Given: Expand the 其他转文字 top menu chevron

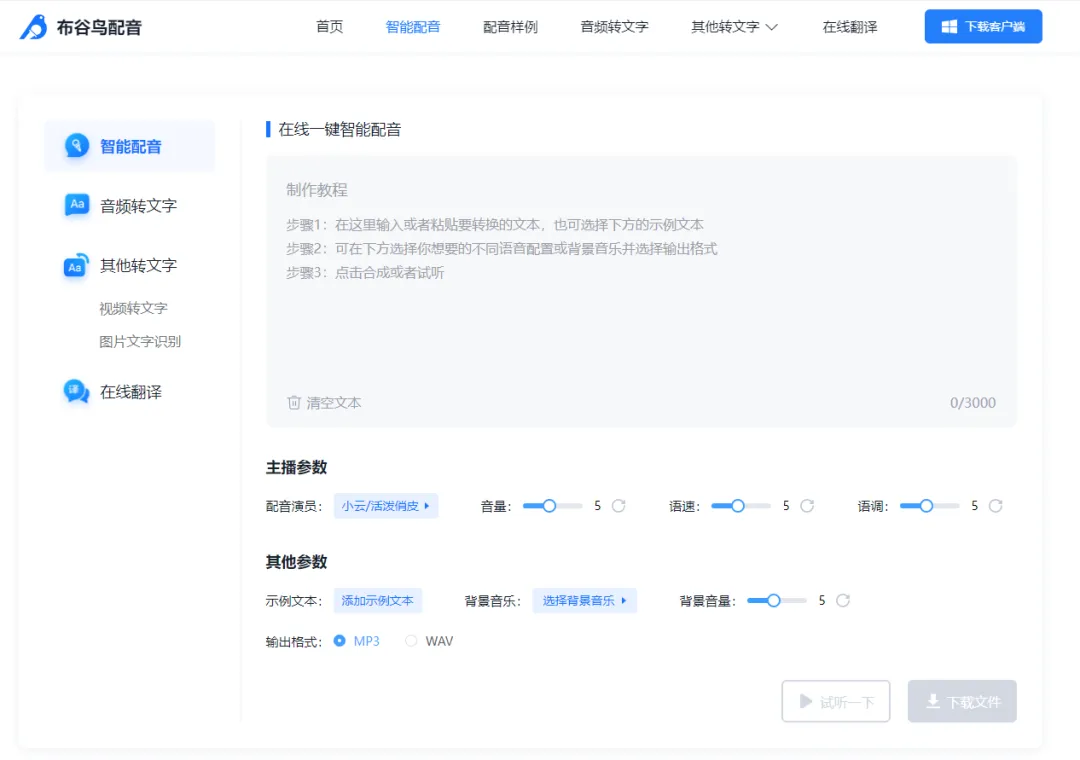Looking at the screenshot, I should (771, 27).
